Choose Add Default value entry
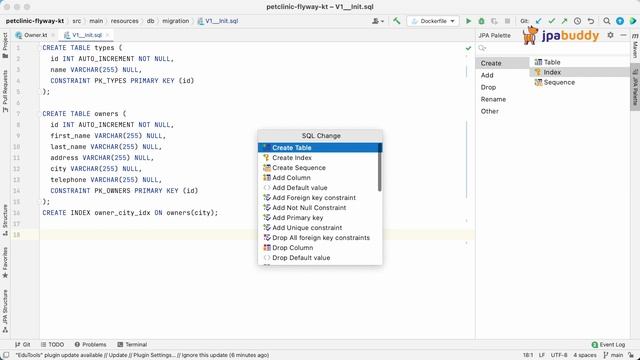 click(318, 187)
